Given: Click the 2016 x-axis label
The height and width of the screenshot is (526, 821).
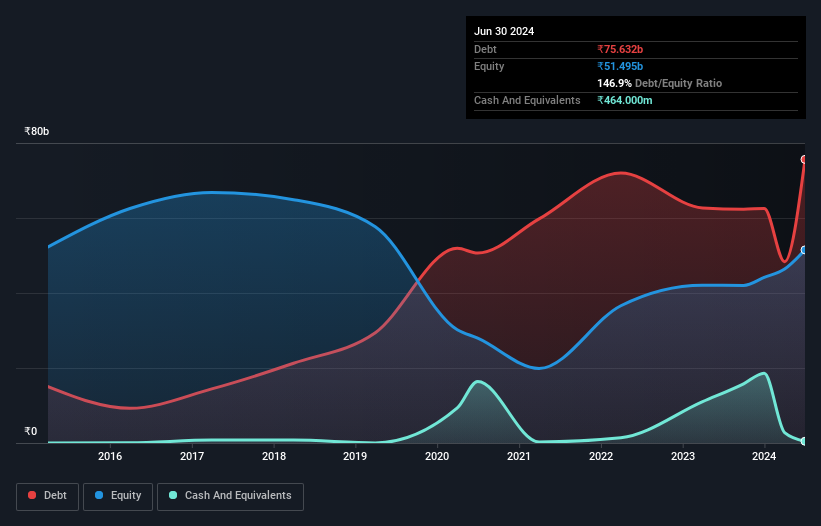Looking at the screenshot, I should click(110, 456).
